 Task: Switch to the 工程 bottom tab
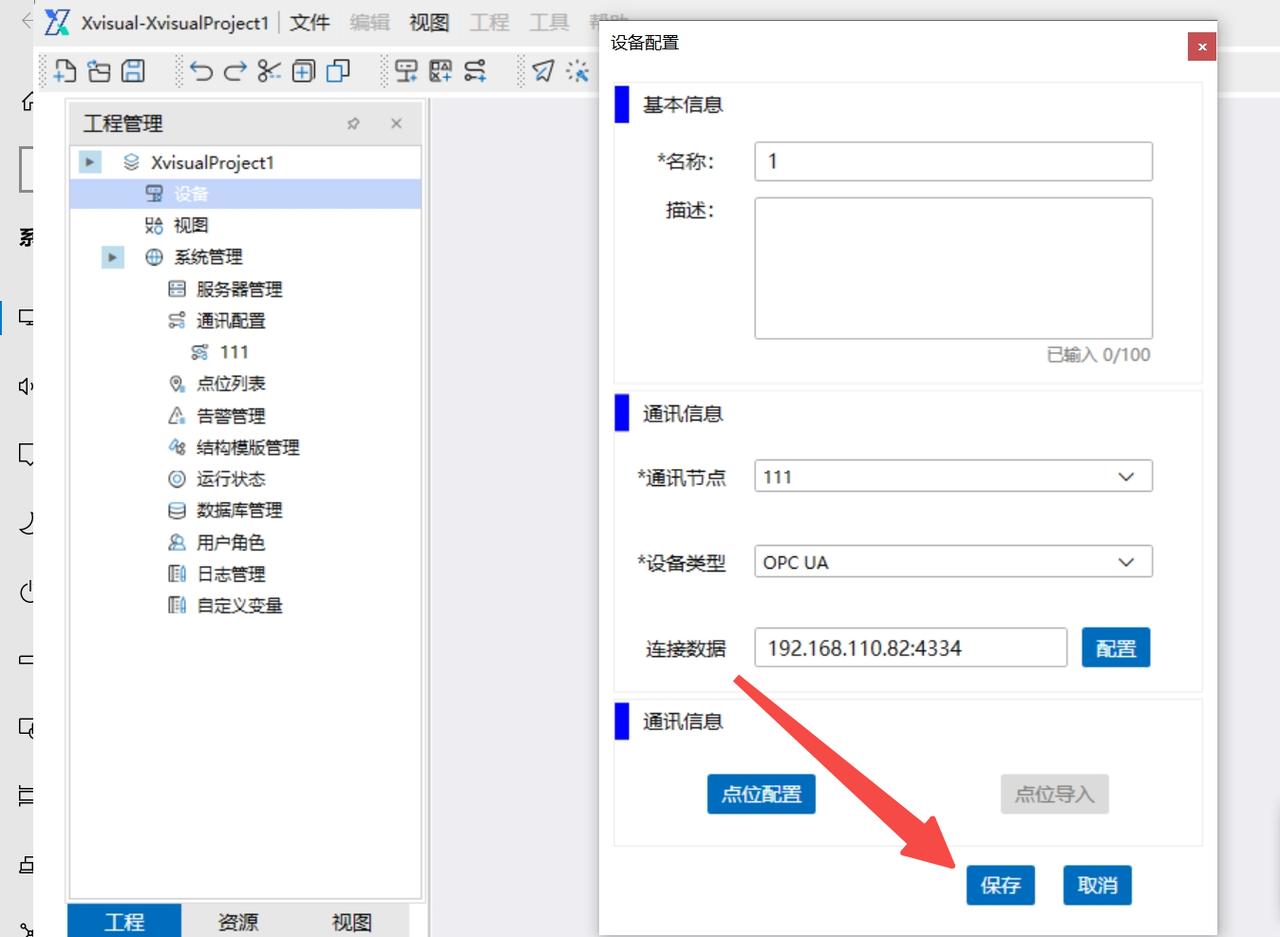(124, 921)
